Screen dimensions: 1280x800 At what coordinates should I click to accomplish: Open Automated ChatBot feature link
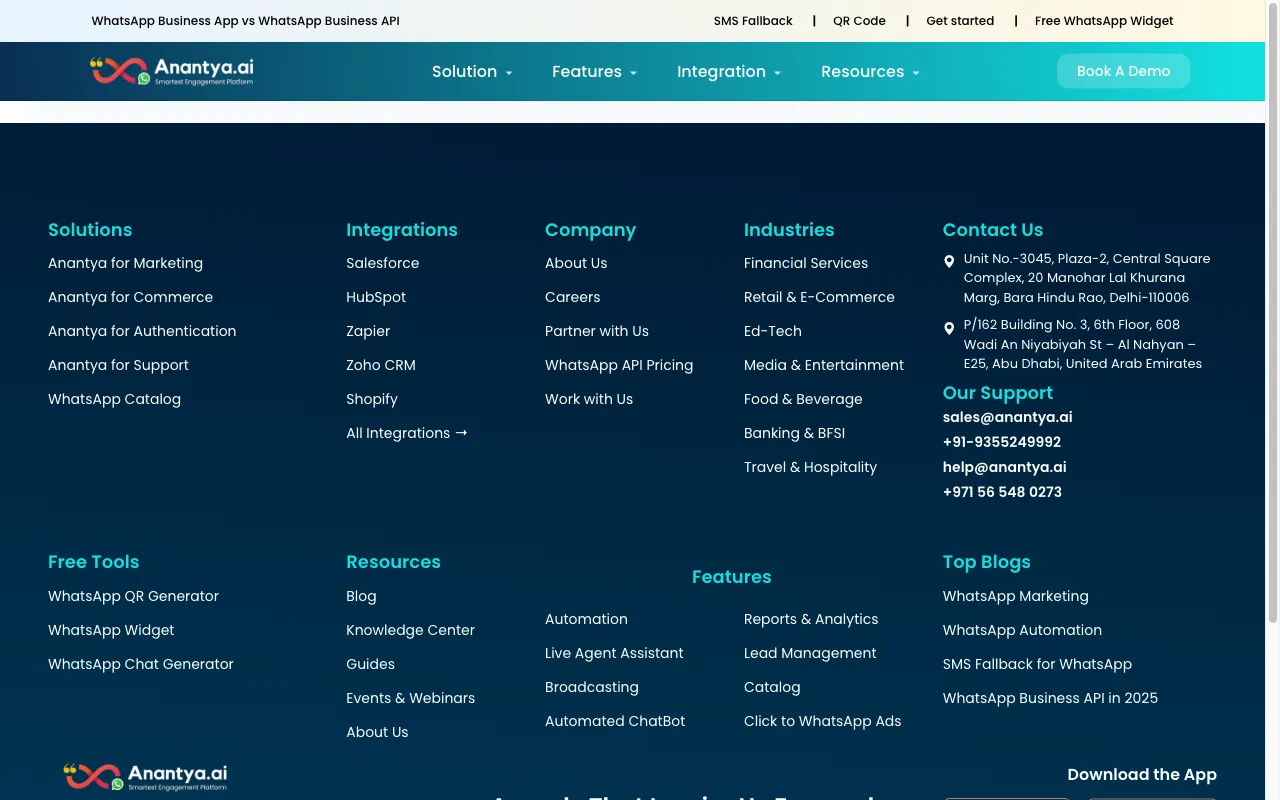tap(615, 721)
